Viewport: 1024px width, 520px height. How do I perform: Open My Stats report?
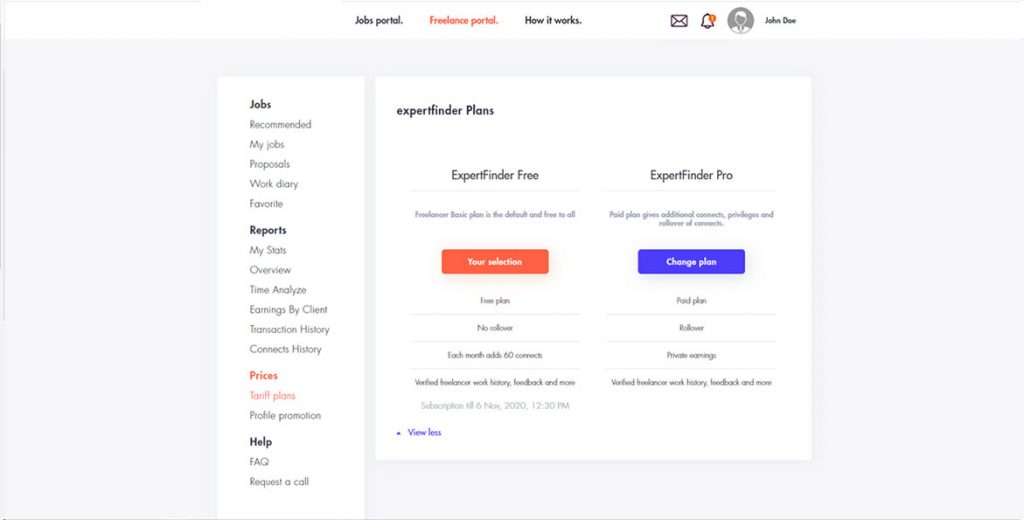(268, 250)
